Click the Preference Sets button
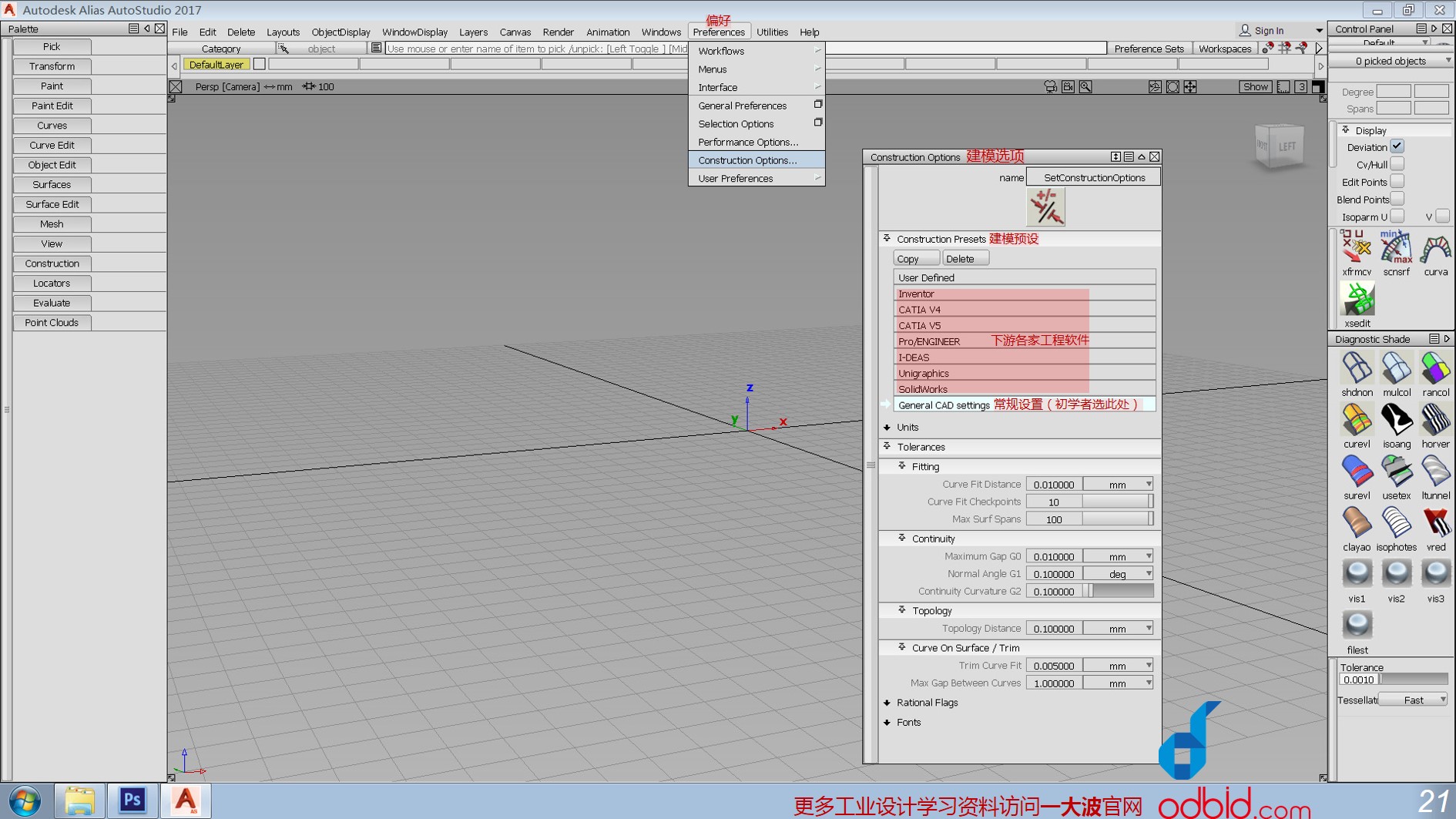This screenshot has width=1456, height=819. 1149,48
